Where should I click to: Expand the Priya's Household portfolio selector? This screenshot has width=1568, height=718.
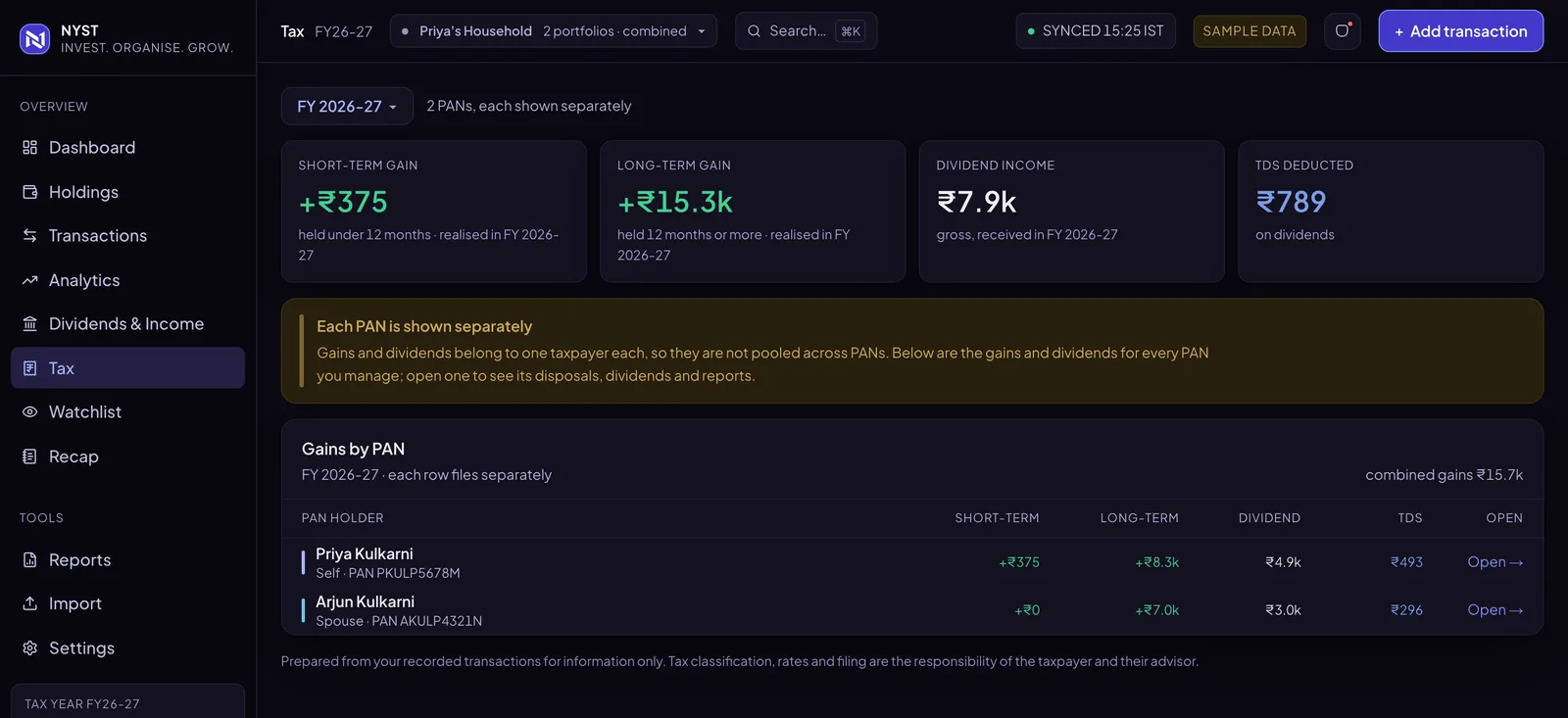click(554, 31)
